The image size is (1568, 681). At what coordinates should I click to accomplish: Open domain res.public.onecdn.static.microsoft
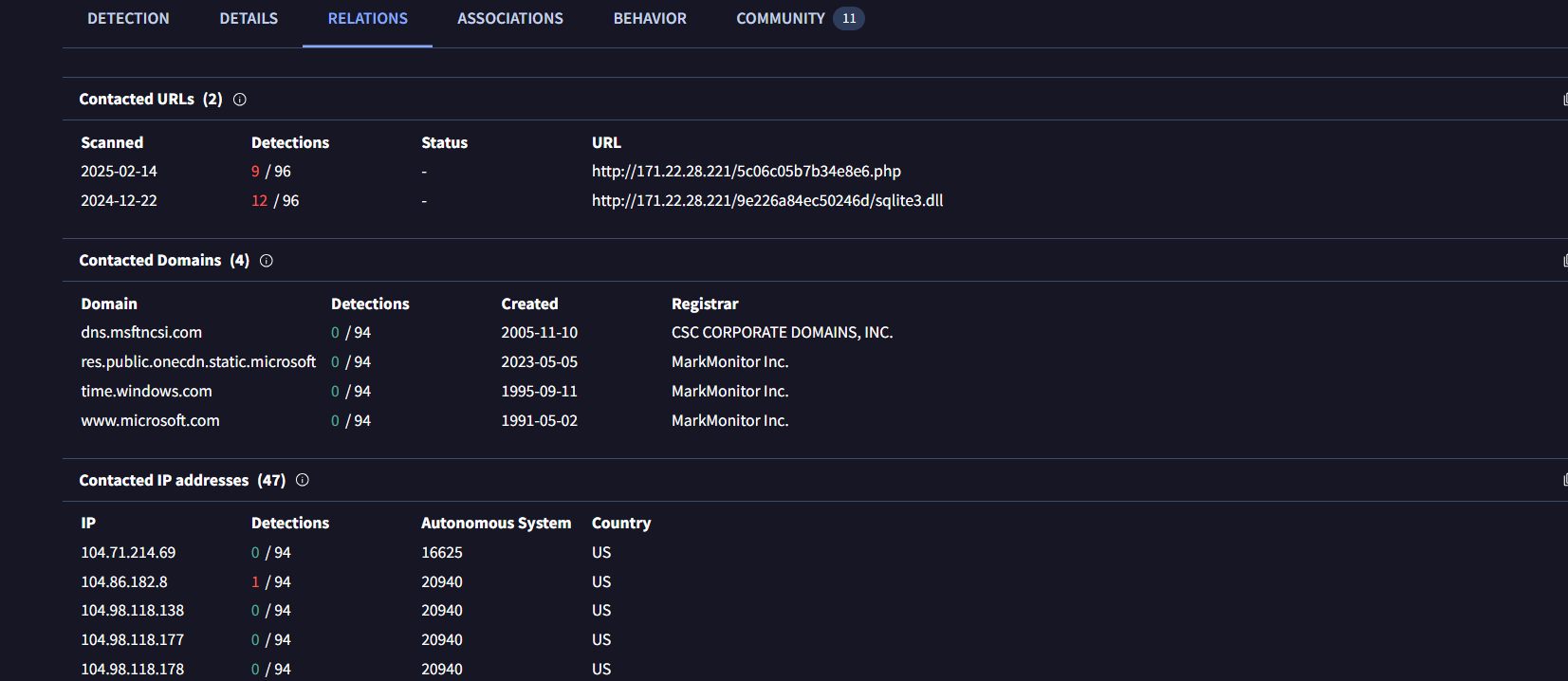coord(198,362)
